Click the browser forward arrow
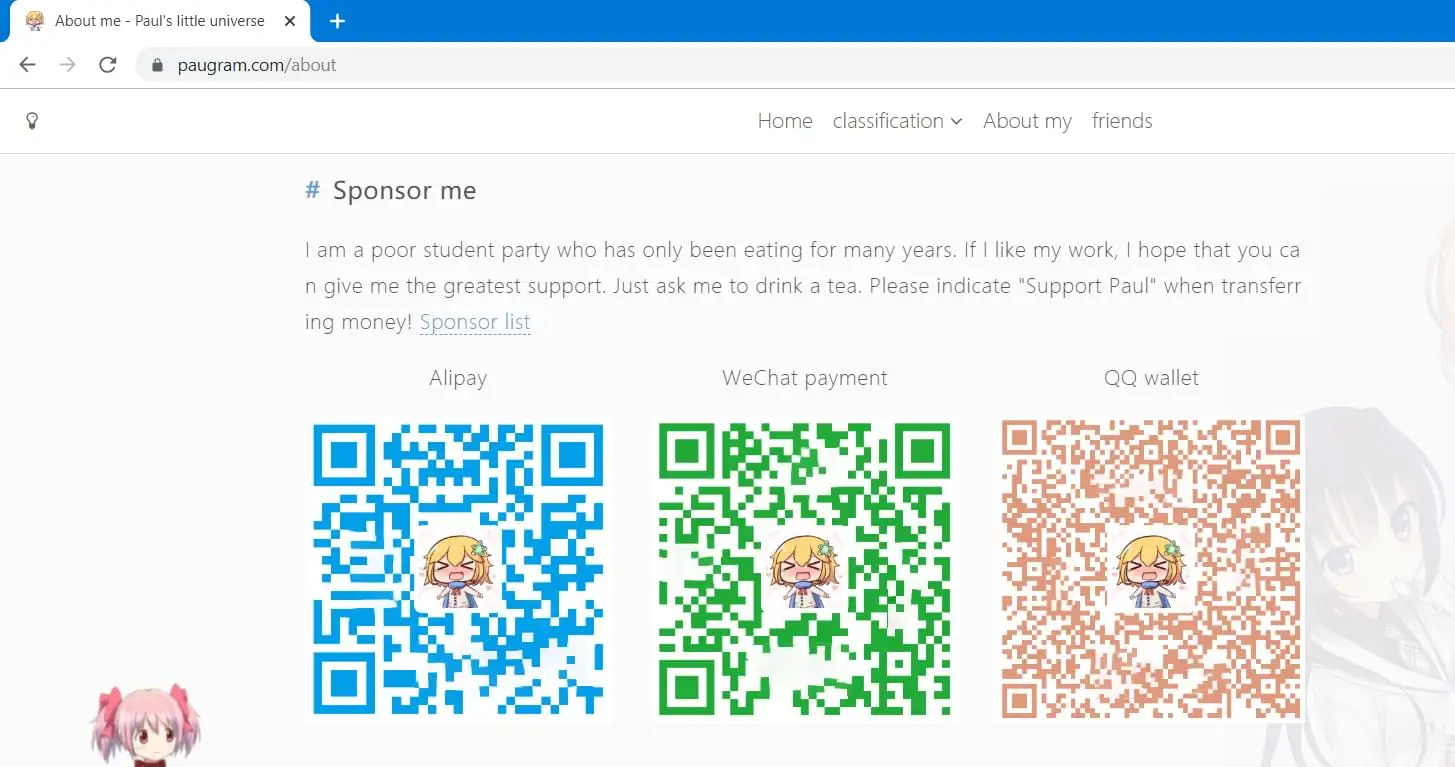Screen dimensions: 1455x767 [x=67, y=65]
